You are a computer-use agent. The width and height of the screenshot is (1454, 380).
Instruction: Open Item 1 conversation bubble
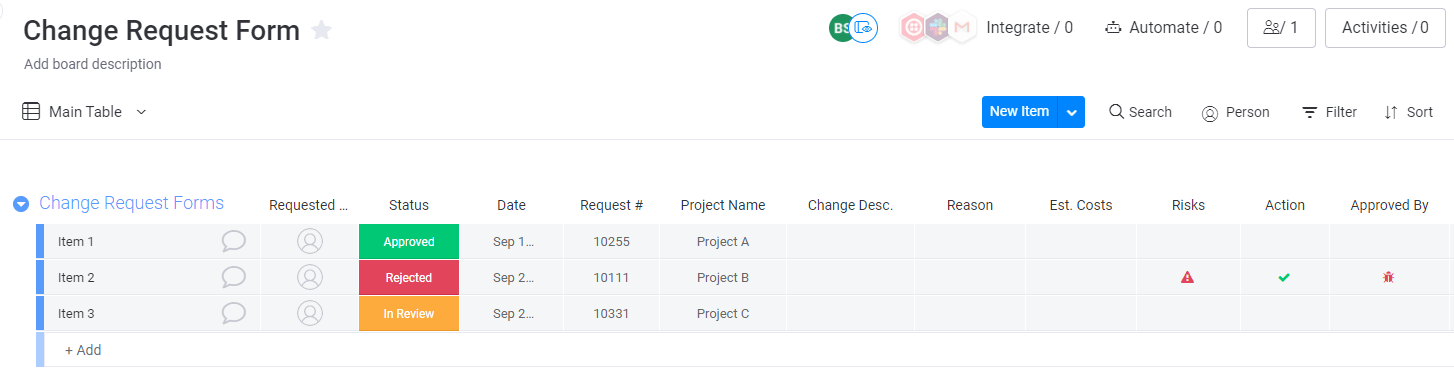click(234, 241)
